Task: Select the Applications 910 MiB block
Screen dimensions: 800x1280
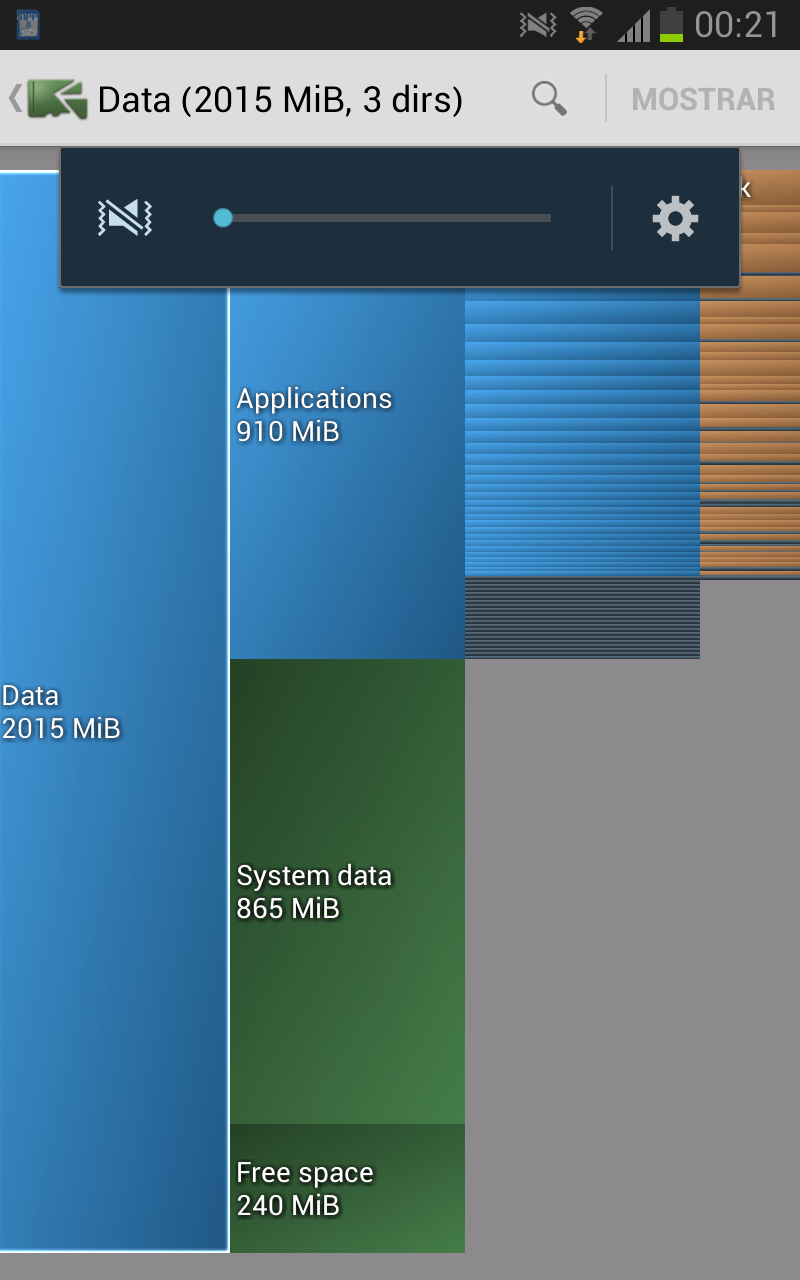Action: pyautogui.click(x=347, y=474)
